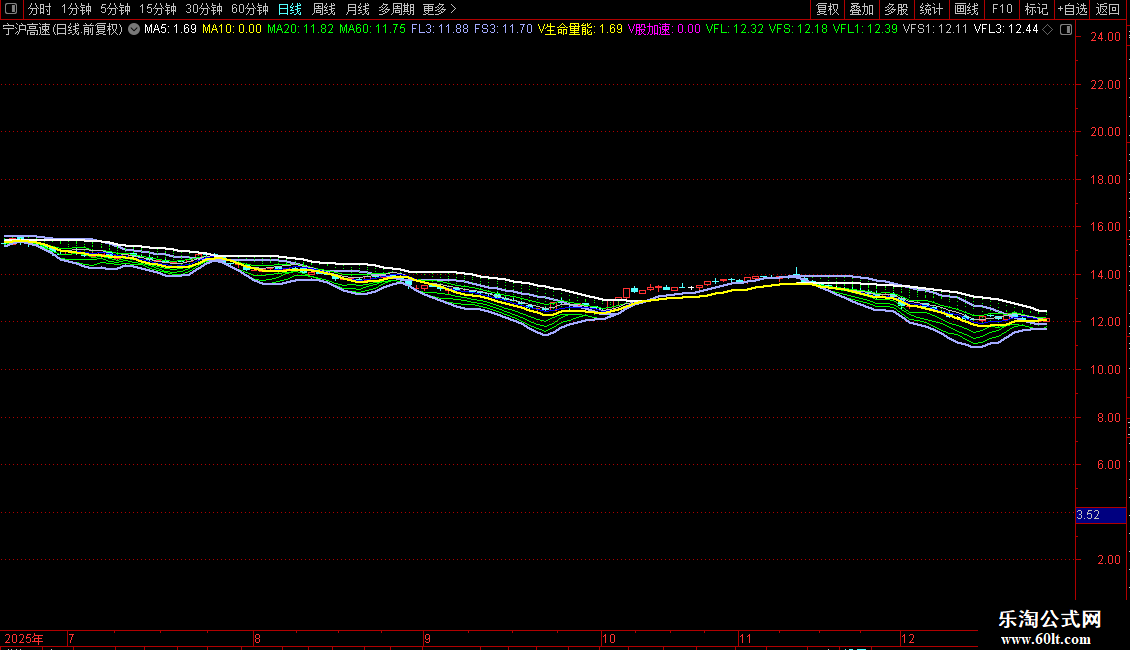Expand the indicator dropdown beside 宁沪高速 title
1130x650 pixels.
[134, 29]
